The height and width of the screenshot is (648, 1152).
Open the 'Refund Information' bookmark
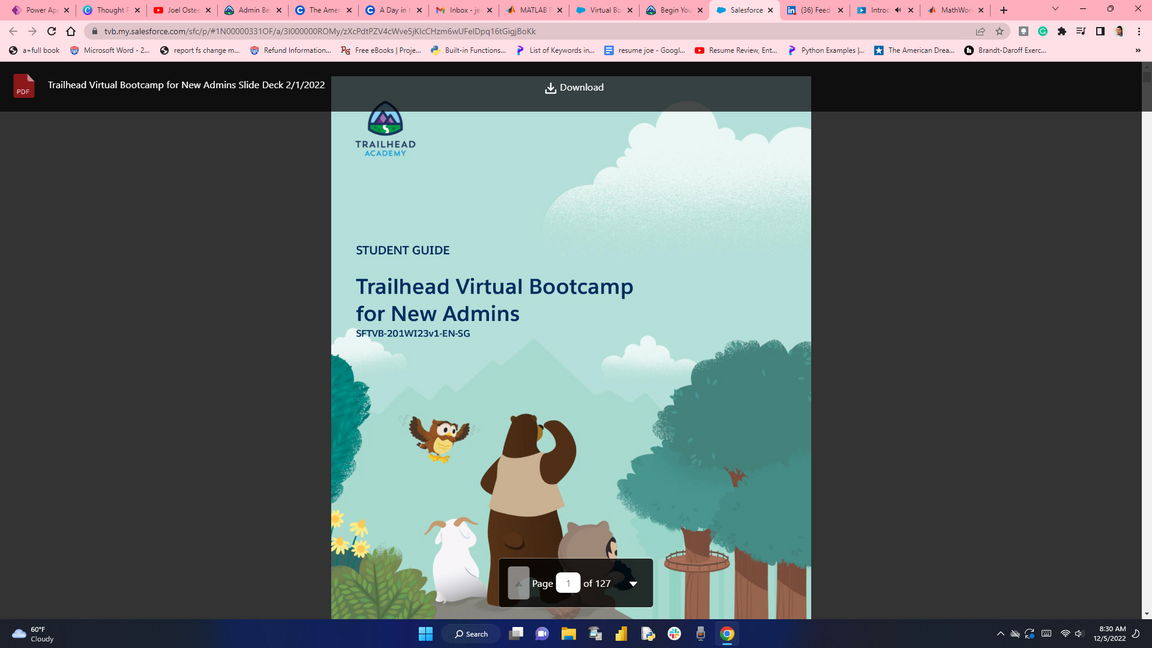tap(290, 51)
